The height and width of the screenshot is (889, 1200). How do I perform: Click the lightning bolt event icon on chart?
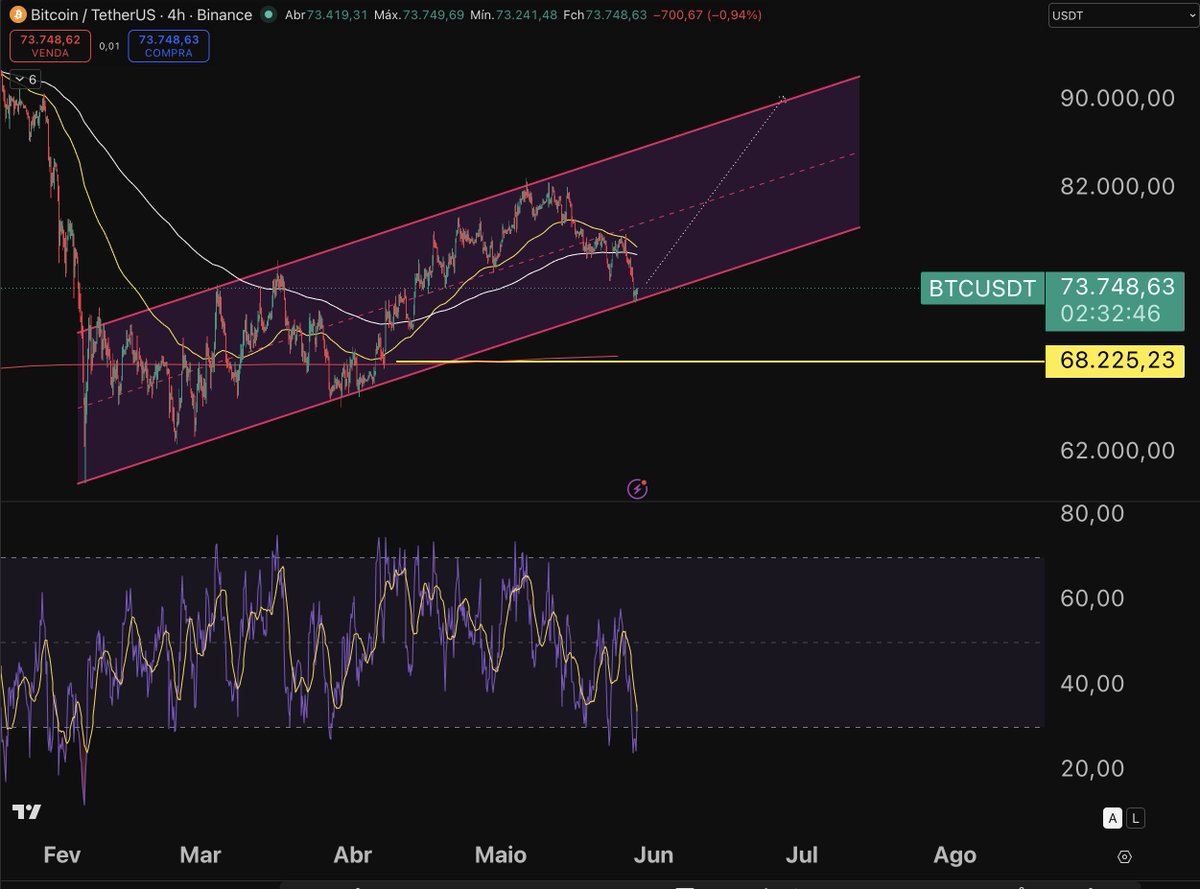(637, 489)
